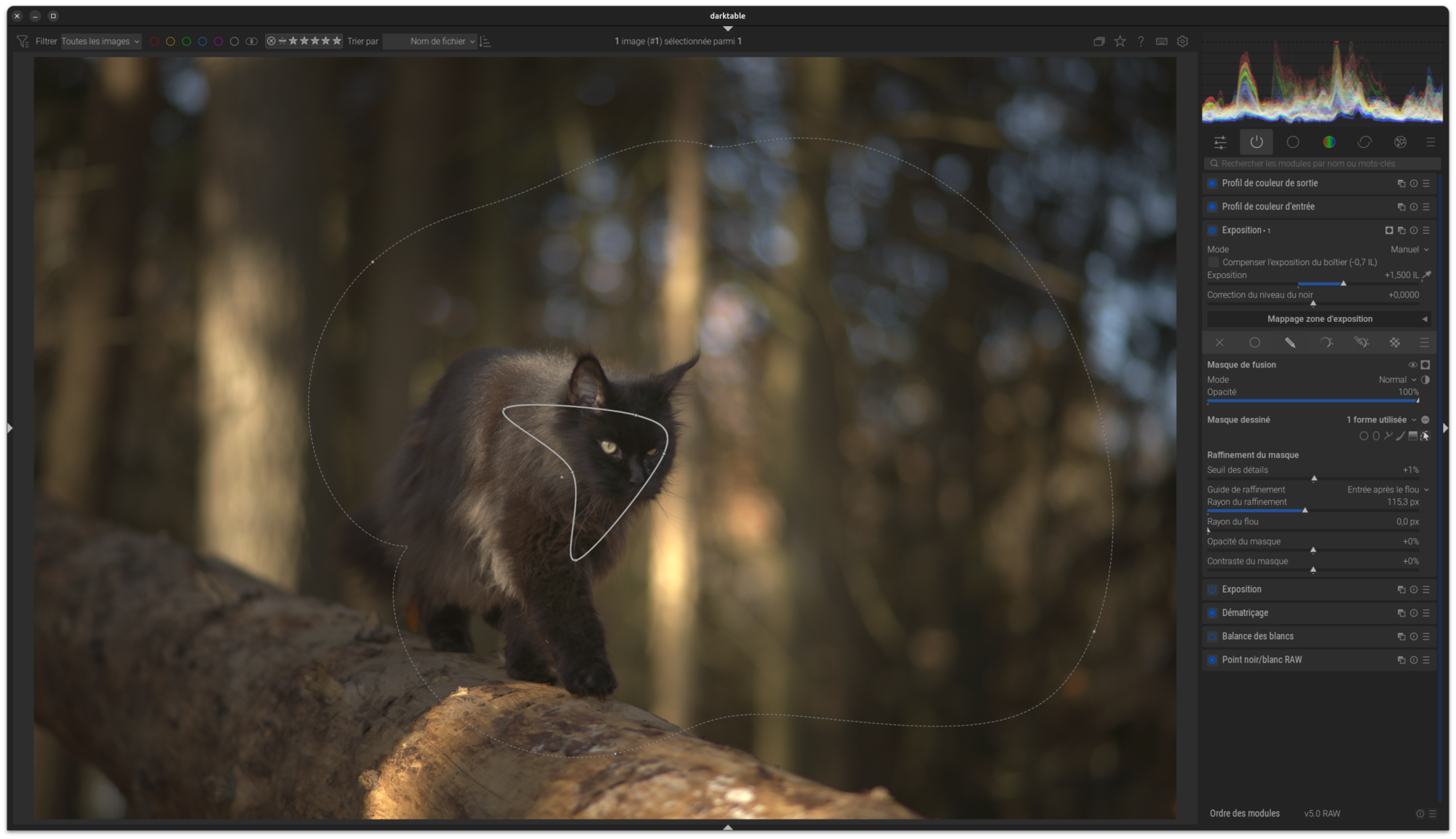Choose the parametric mask icon
This screenshot has height=839, width=1456.
point(1326,342)
